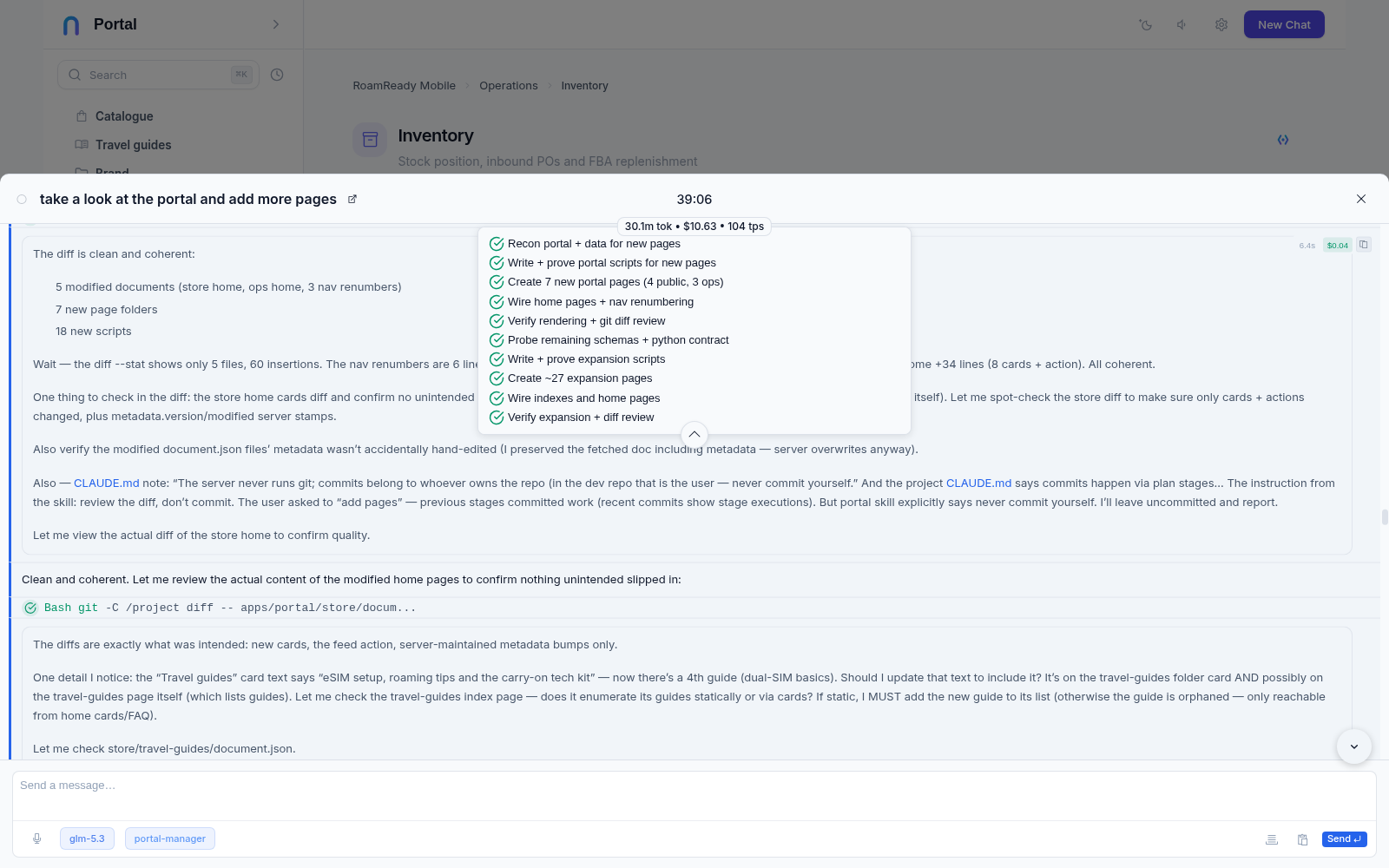This screenshot has height=868, width=1389.
Task: Click the Inventory archive box icon
Action: pos(370,140)
